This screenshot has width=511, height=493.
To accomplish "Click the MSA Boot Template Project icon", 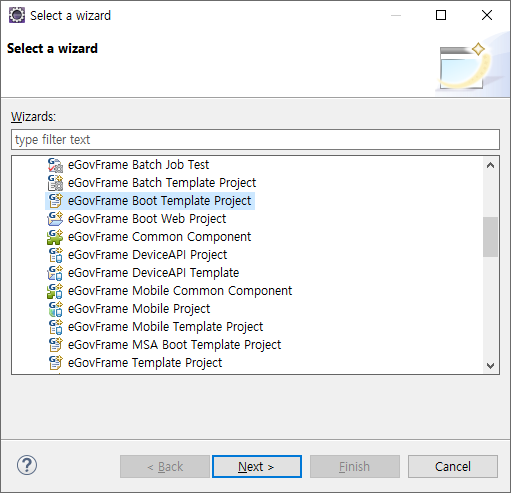I will [55, 345].
